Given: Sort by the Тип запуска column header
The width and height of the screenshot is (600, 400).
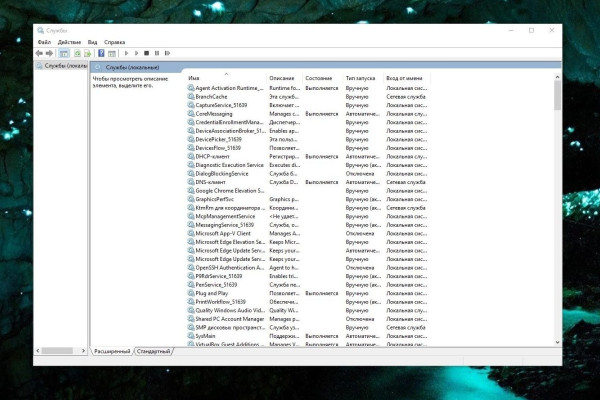Looking at the screenshot, I should [363, 78].
